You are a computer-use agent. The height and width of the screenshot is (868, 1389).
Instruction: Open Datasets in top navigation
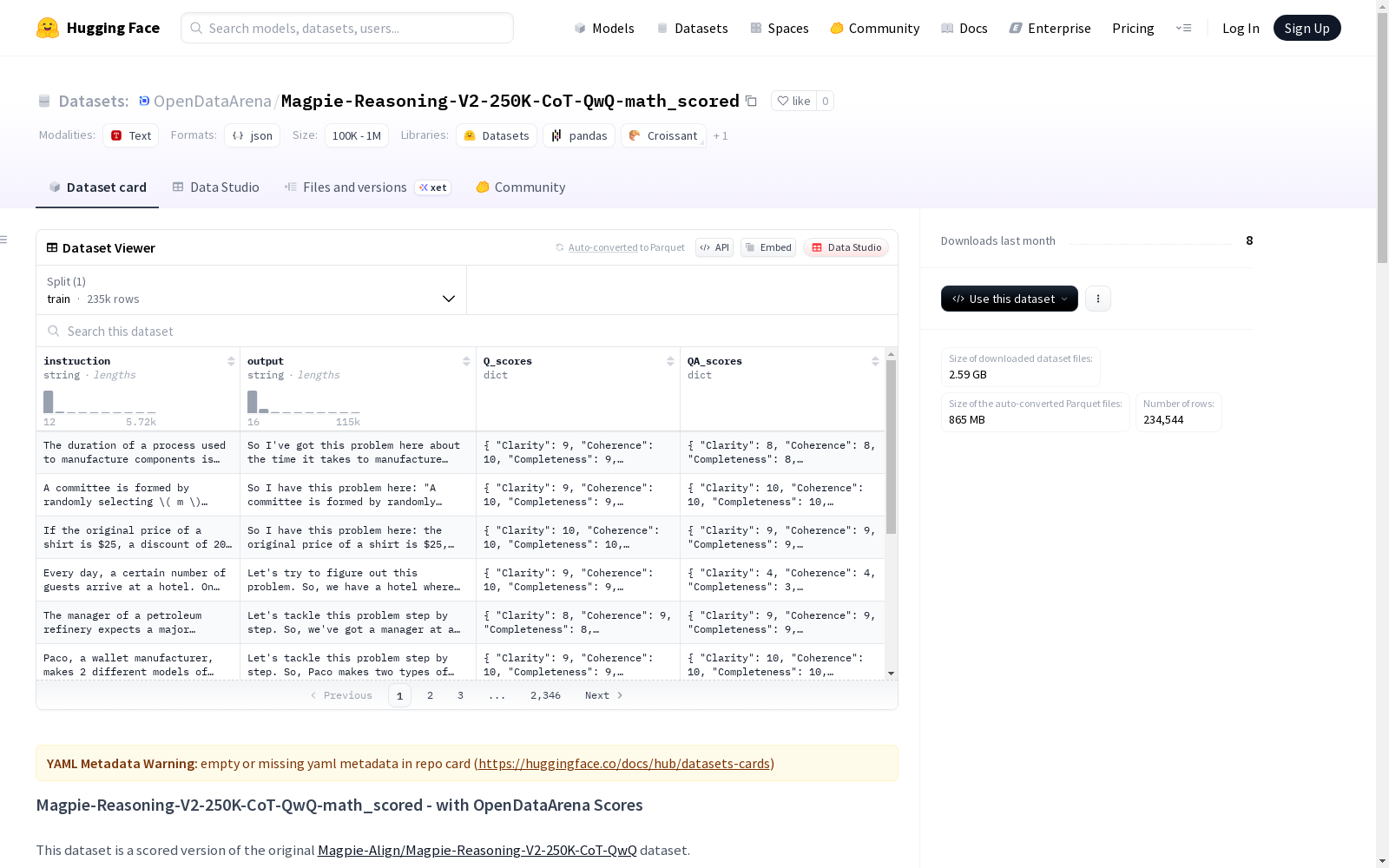click(693, 28)
